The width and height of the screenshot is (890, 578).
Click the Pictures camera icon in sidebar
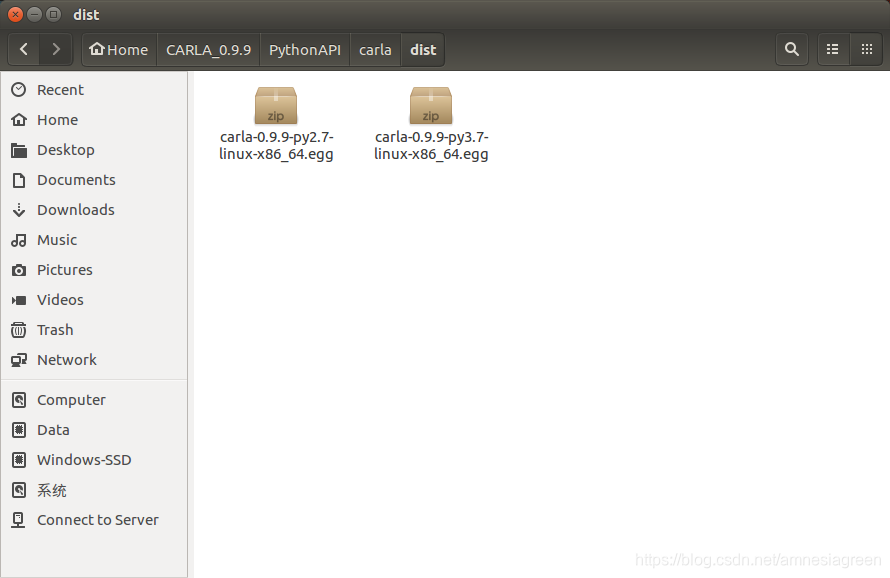[x=19, y=270]
